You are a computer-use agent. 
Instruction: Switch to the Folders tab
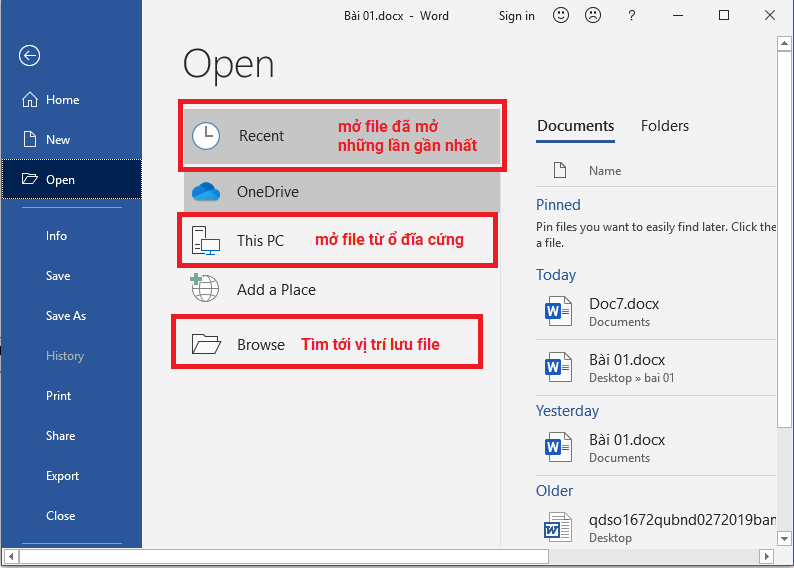pyautogui.click(x=665, y=126)
